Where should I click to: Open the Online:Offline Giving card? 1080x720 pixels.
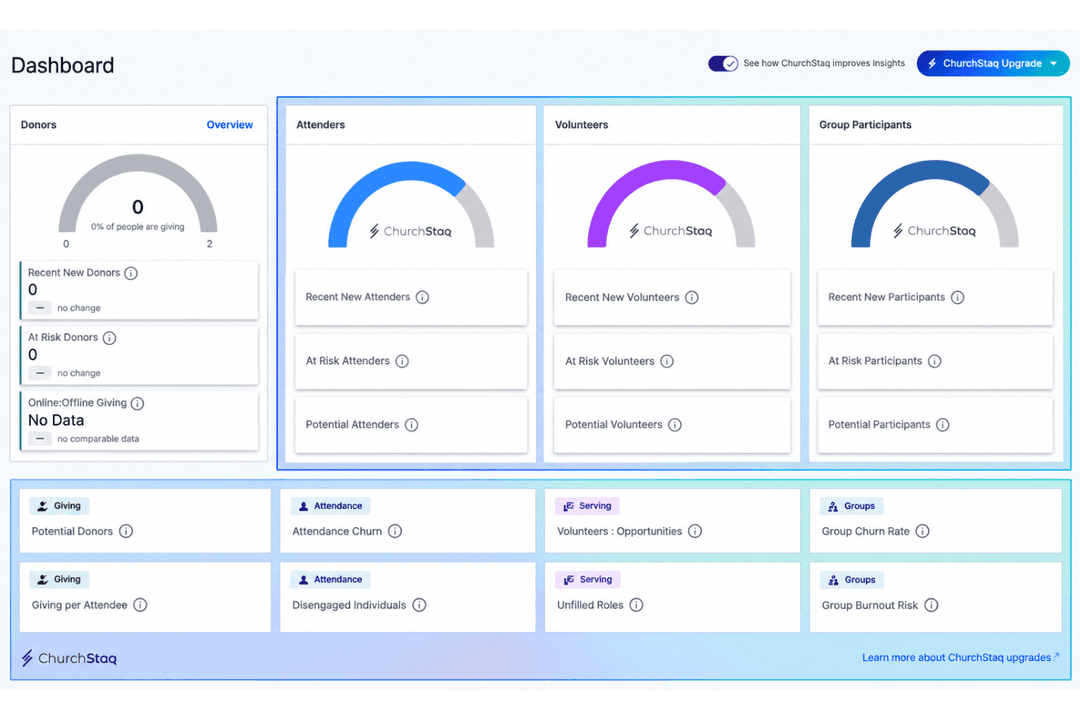coord(139,420)
